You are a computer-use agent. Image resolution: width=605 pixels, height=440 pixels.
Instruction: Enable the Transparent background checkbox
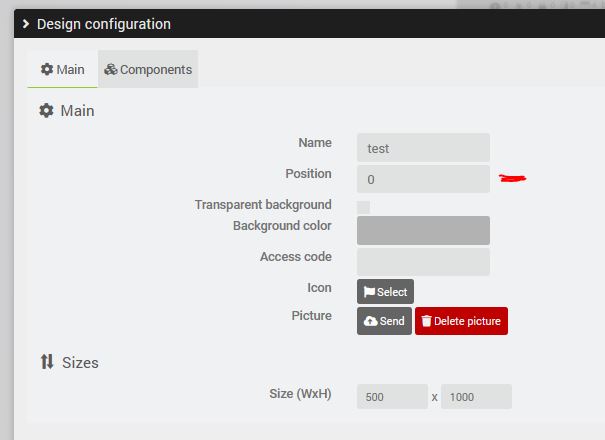coord(364,207)
